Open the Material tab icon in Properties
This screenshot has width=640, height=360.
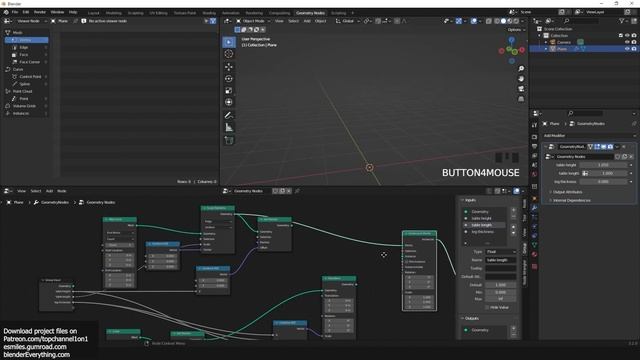pyautogui.click(x=534, y=254)
